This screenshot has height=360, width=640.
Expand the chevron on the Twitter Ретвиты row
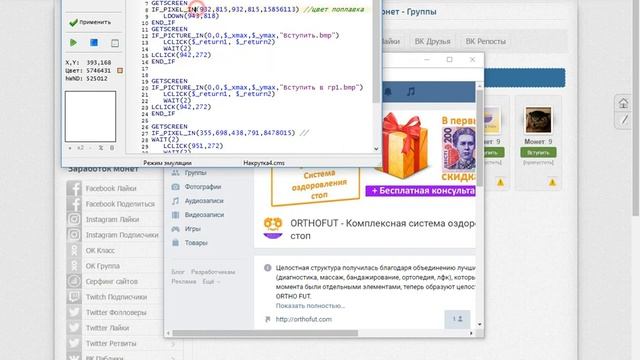173,344
